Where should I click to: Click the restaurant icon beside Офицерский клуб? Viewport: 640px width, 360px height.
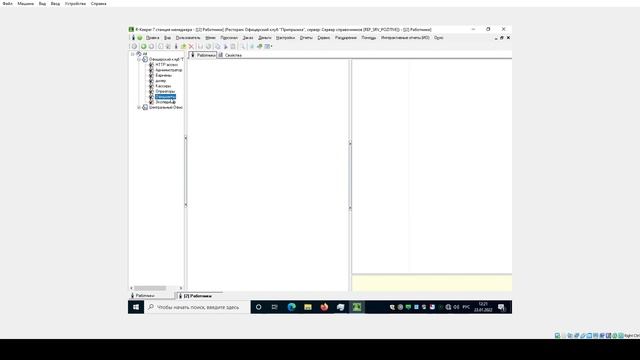point(145,59)
